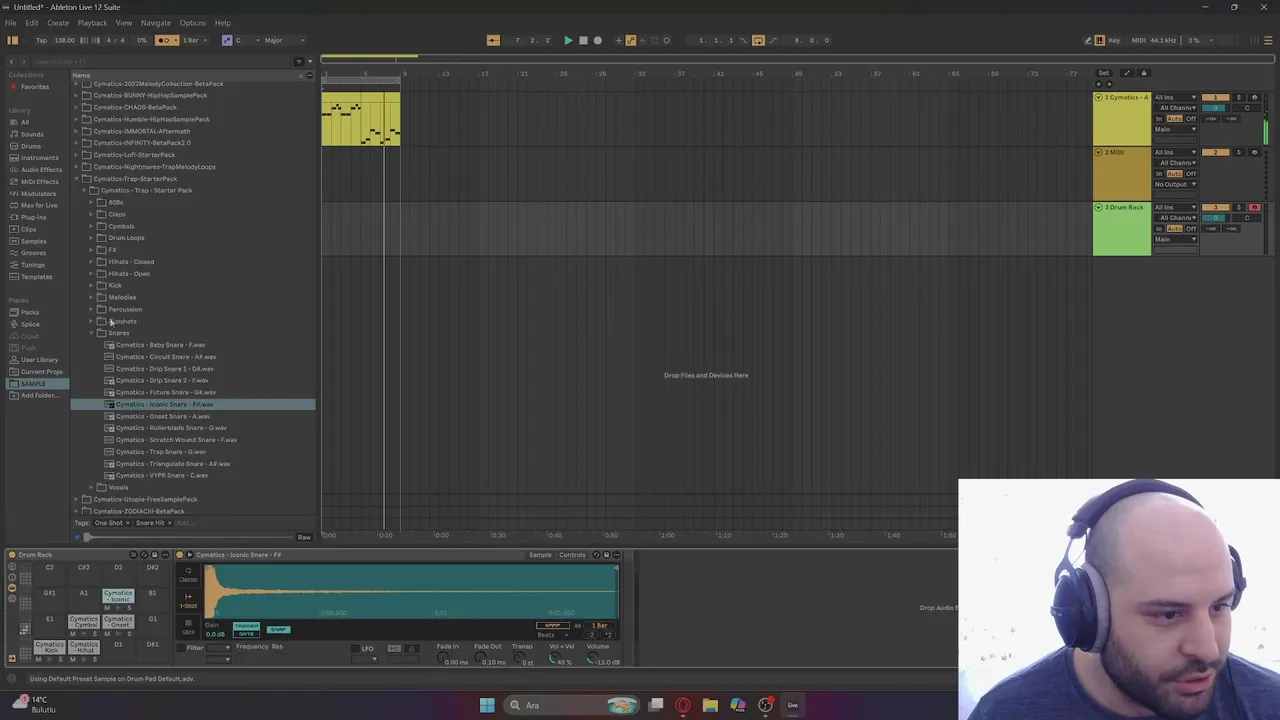Adjust the Volume knob in Simpler
The width and height of the screenshot is (1280, 720).
click(593, 659)
